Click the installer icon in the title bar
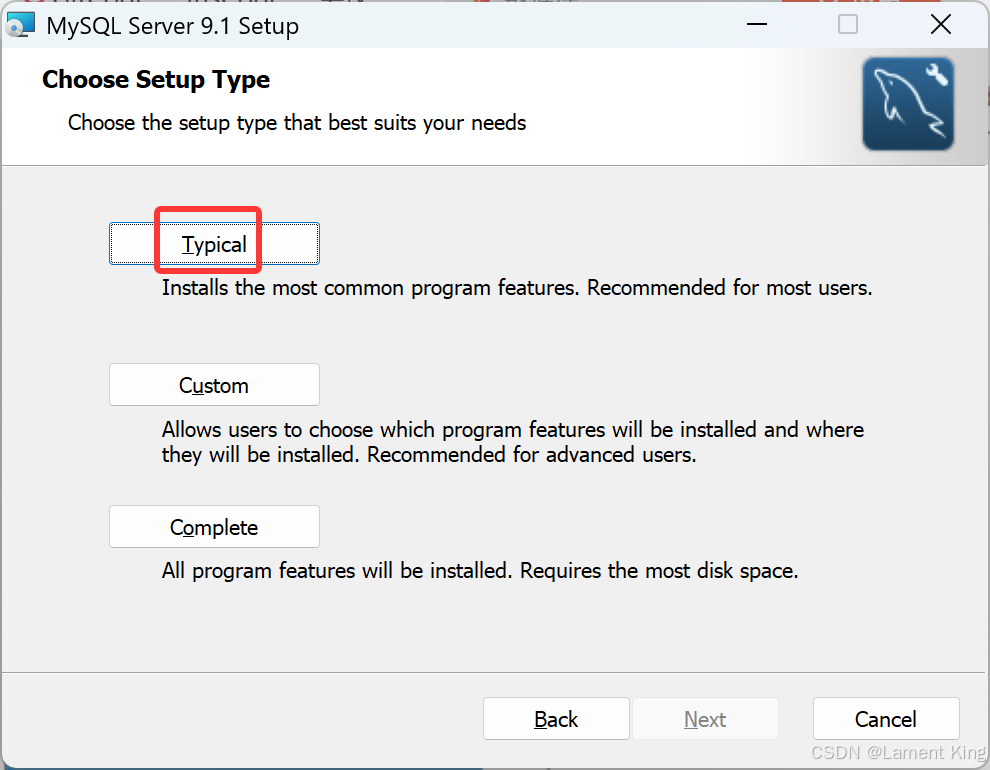 coord(21,23)
